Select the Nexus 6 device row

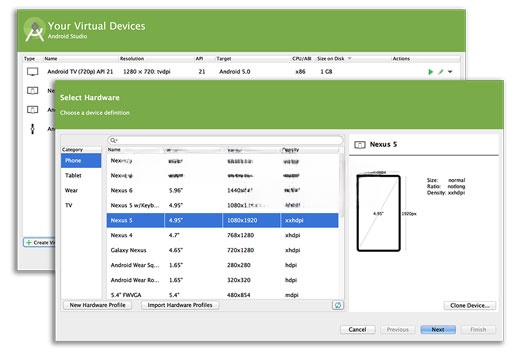point(222,190)
